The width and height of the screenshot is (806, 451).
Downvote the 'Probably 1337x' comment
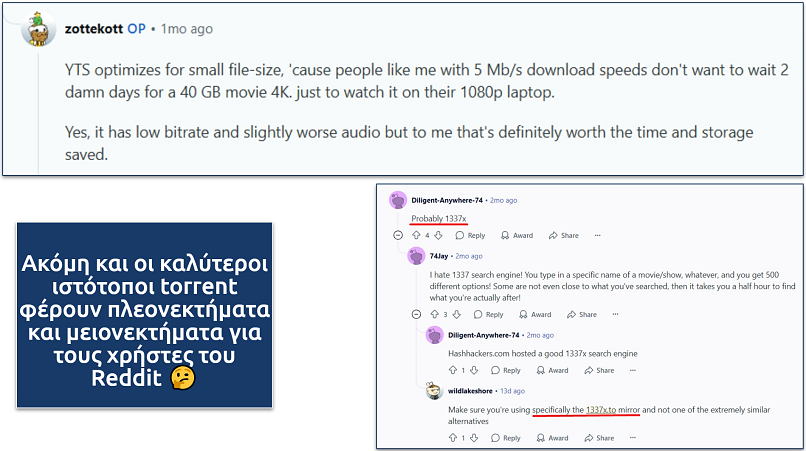pyautogui.click(x=440, y=236)
